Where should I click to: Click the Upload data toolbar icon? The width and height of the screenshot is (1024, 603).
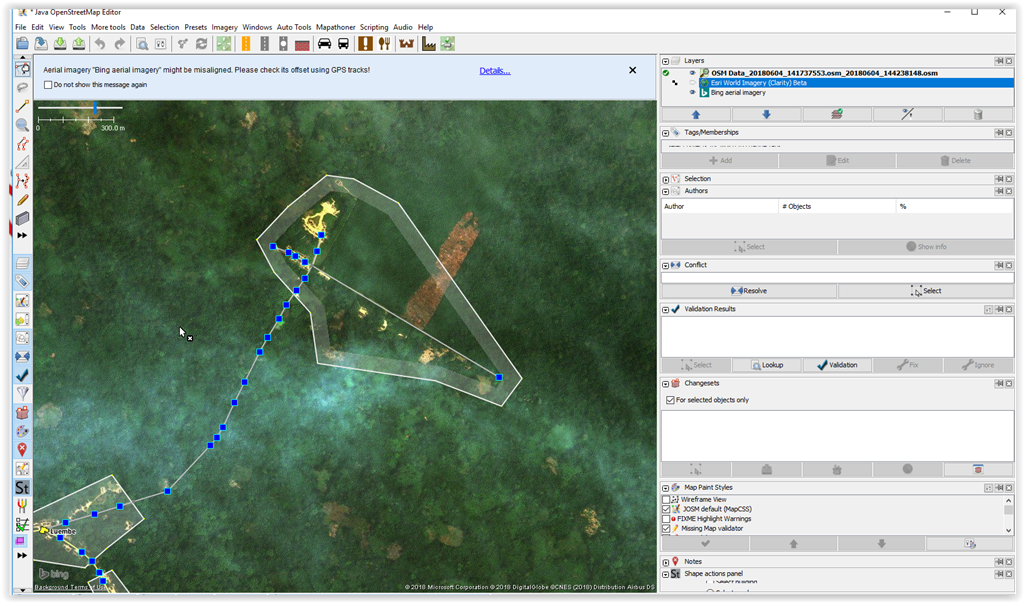79,43
